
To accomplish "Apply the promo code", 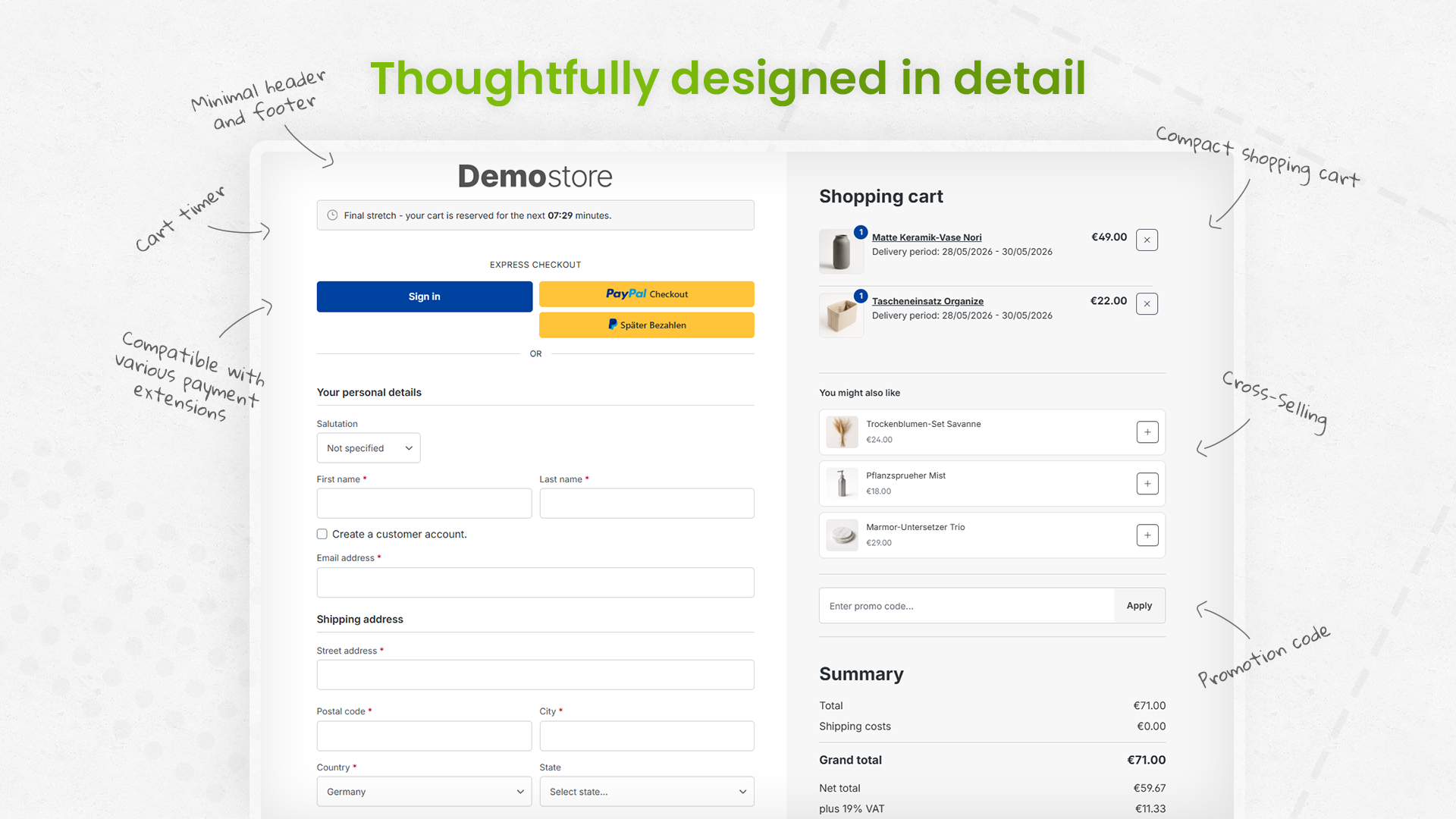I will (x=1139, y=606).
